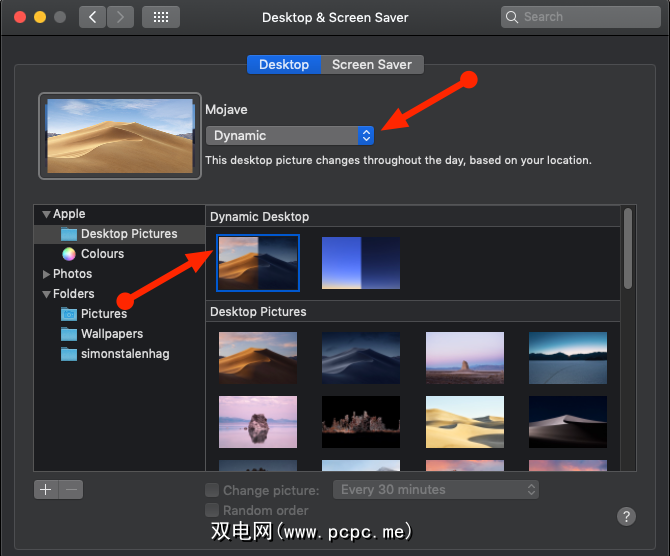
Task: Show all preferences grid button
Action: (161, 17)
